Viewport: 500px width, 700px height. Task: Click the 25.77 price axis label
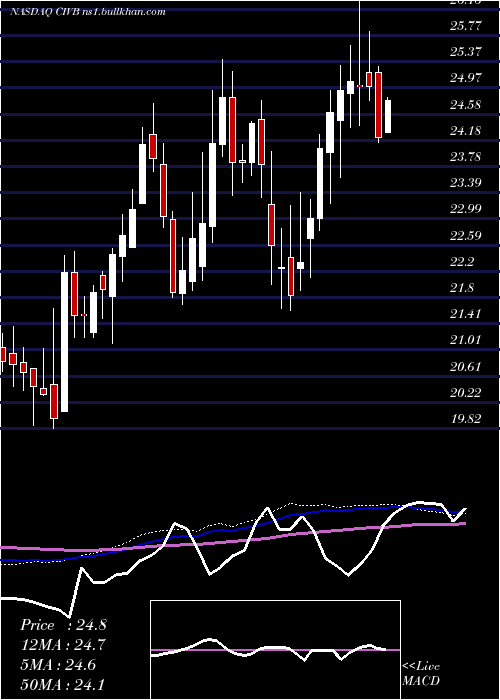pos(466,26)
